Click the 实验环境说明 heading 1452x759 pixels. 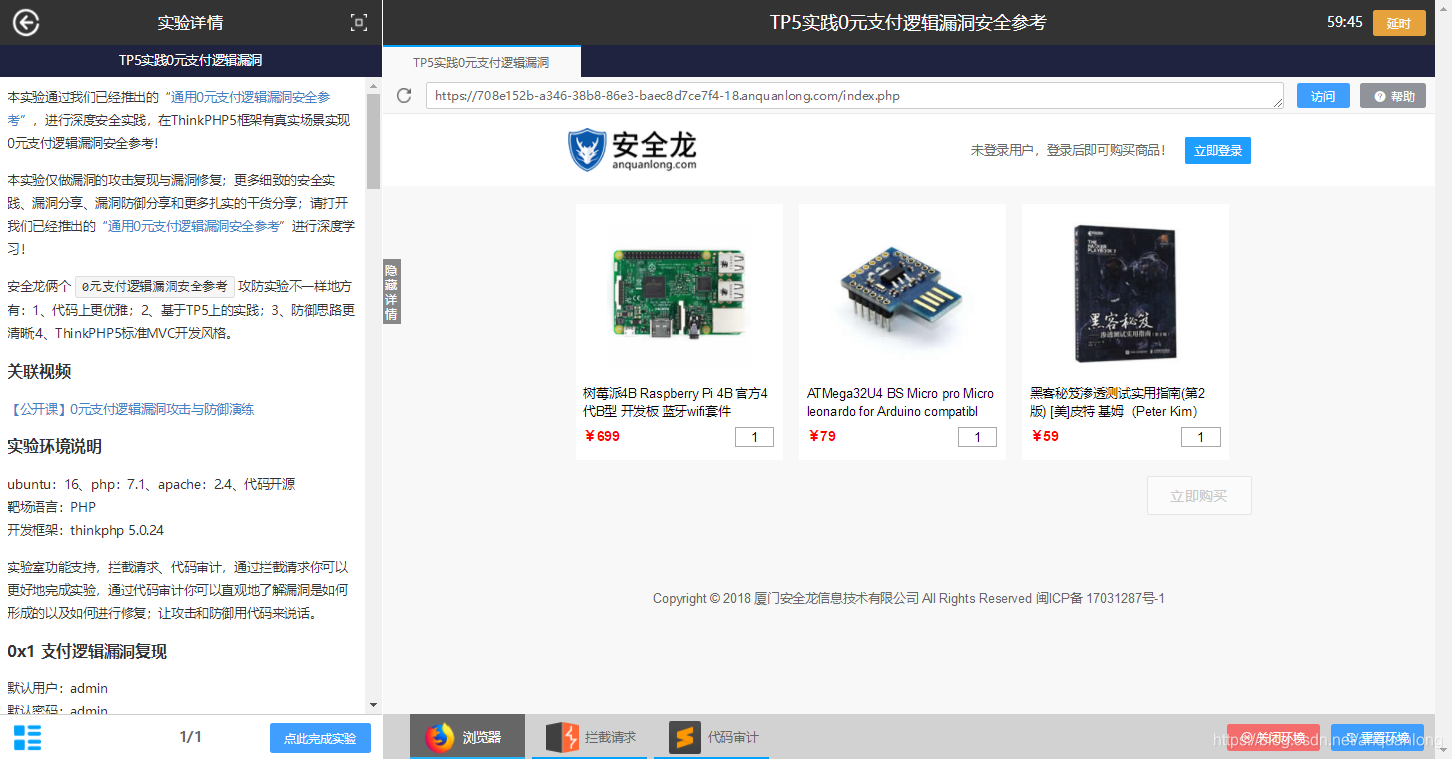pyautogui.click(x=55, y=446)
